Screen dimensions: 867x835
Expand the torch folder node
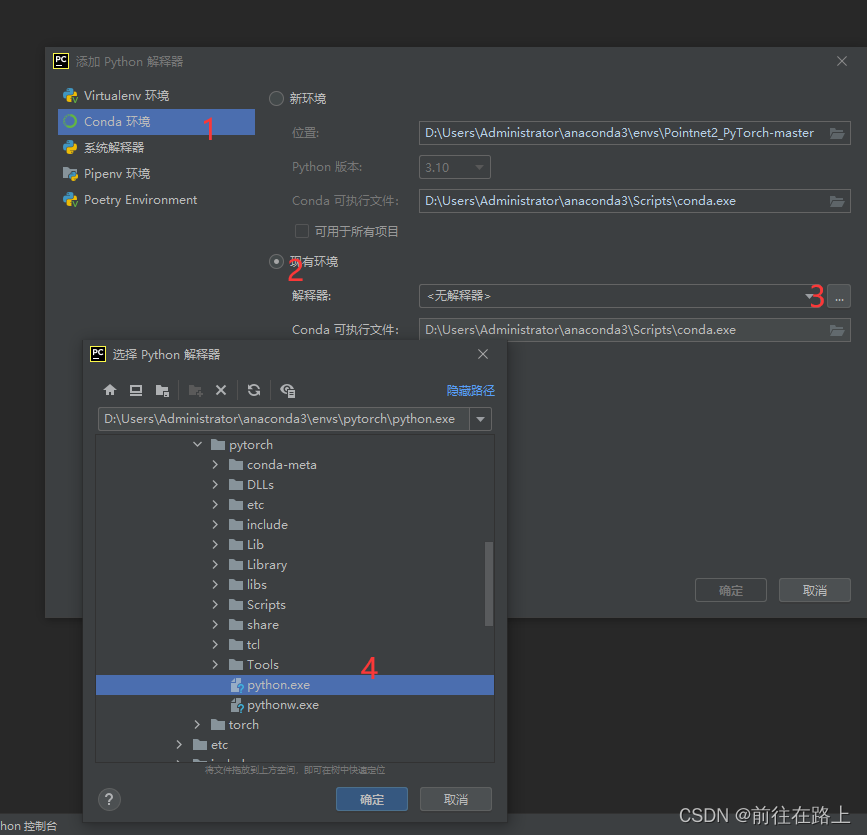click(197, 724)
